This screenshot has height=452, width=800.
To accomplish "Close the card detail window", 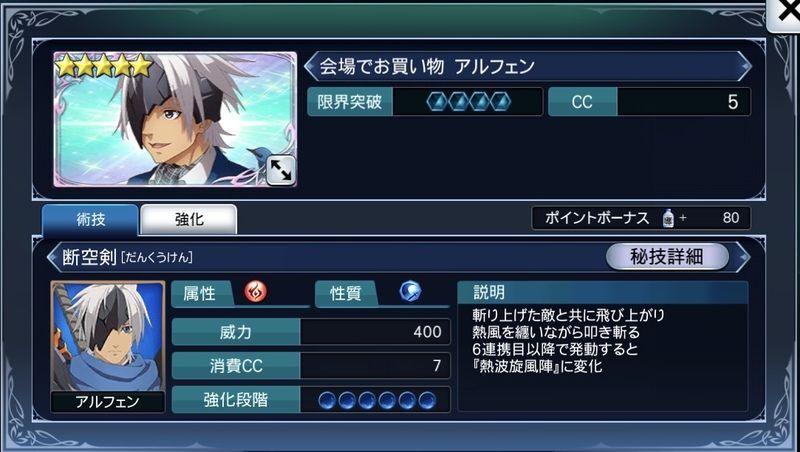I will 785,14.
